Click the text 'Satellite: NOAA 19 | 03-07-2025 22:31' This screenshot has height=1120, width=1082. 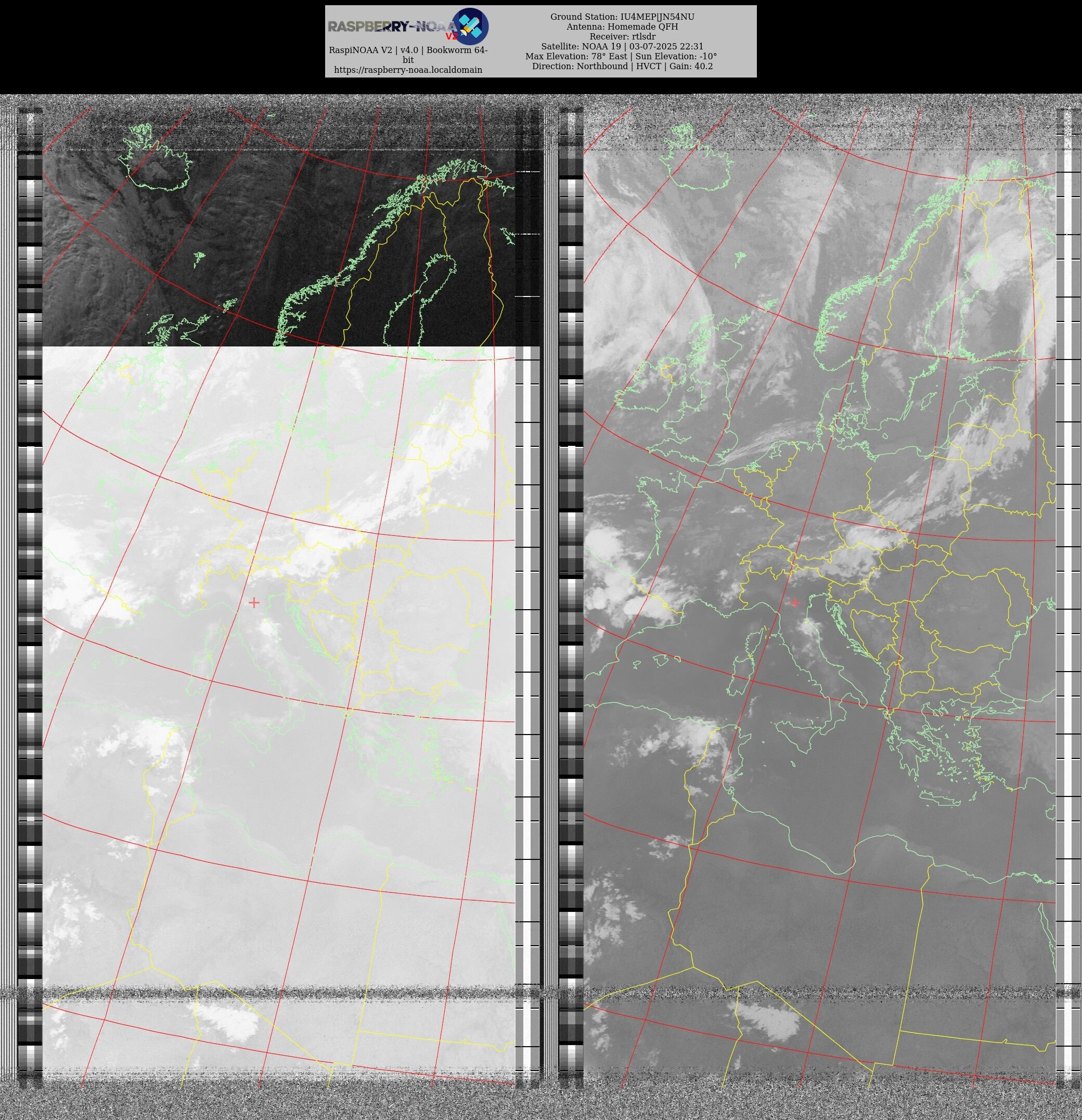coord(622,46)
